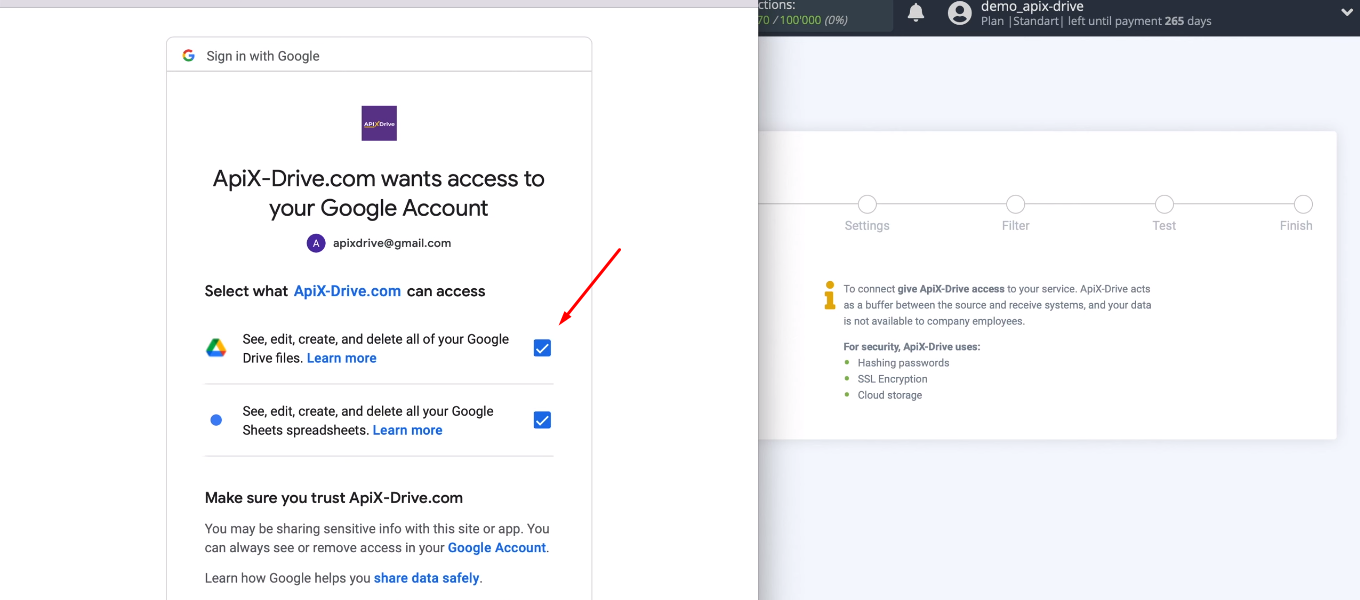Image resolution: width=1360 pixels, height=600 pixels.
Task: Click the apixdrive@gmail.com account avatar
Action: point(315,243)
